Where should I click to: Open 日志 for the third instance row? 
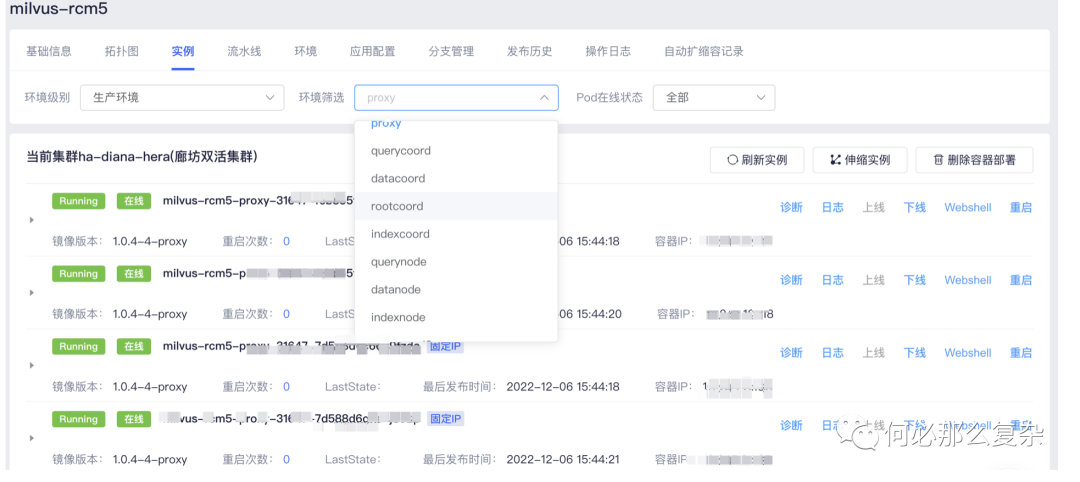833,353
